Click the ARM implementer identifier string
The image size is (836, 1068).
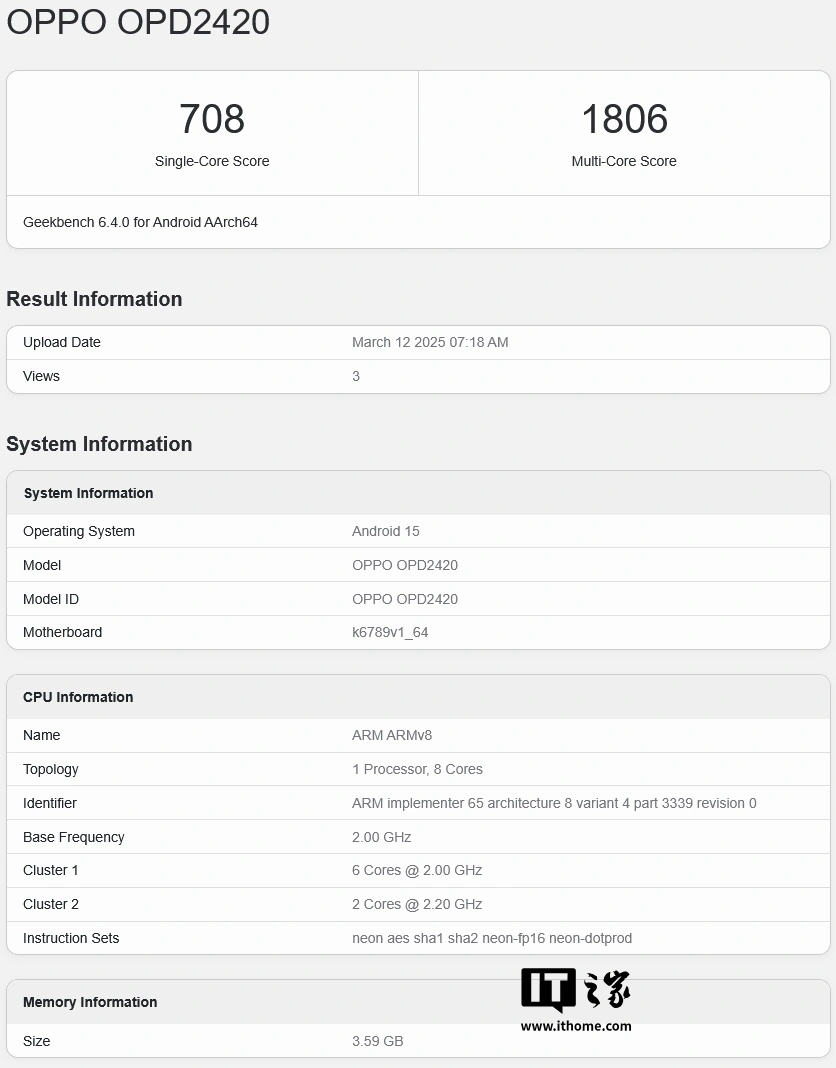554,803
